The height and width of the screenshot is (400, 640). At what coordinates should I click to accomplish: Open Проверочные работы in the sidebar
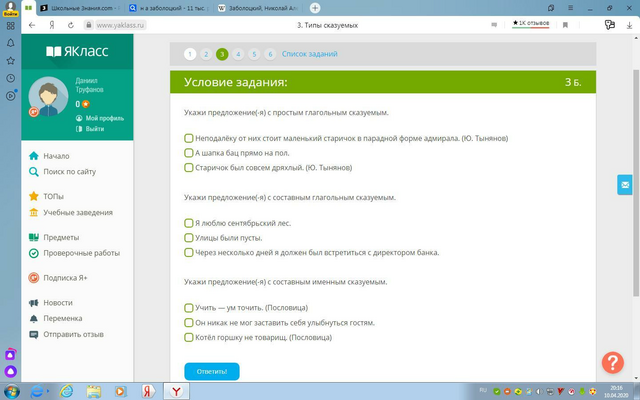[x=74, y=253]
